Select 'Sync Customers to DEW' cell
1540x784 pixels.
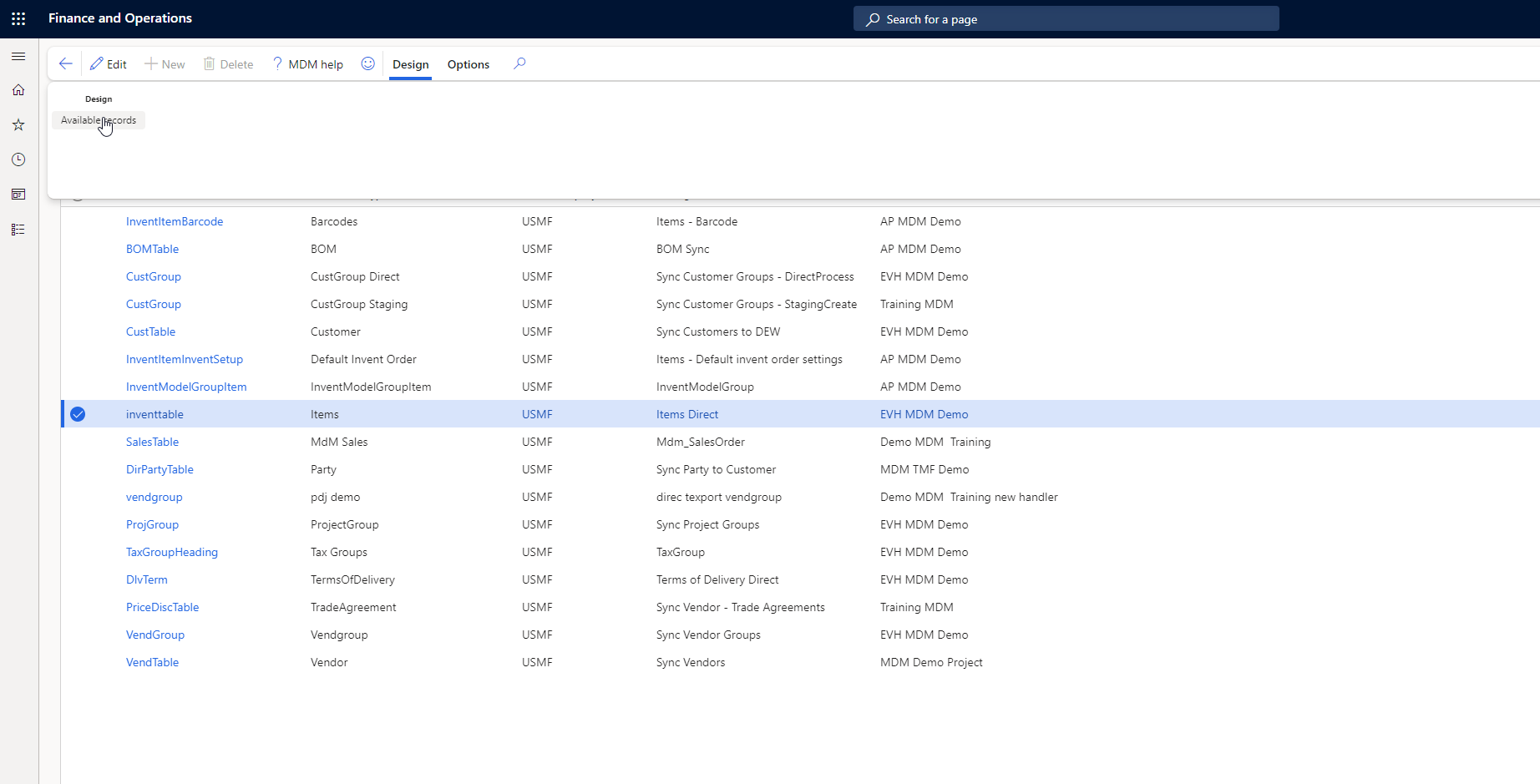click(x=718, y=331)
